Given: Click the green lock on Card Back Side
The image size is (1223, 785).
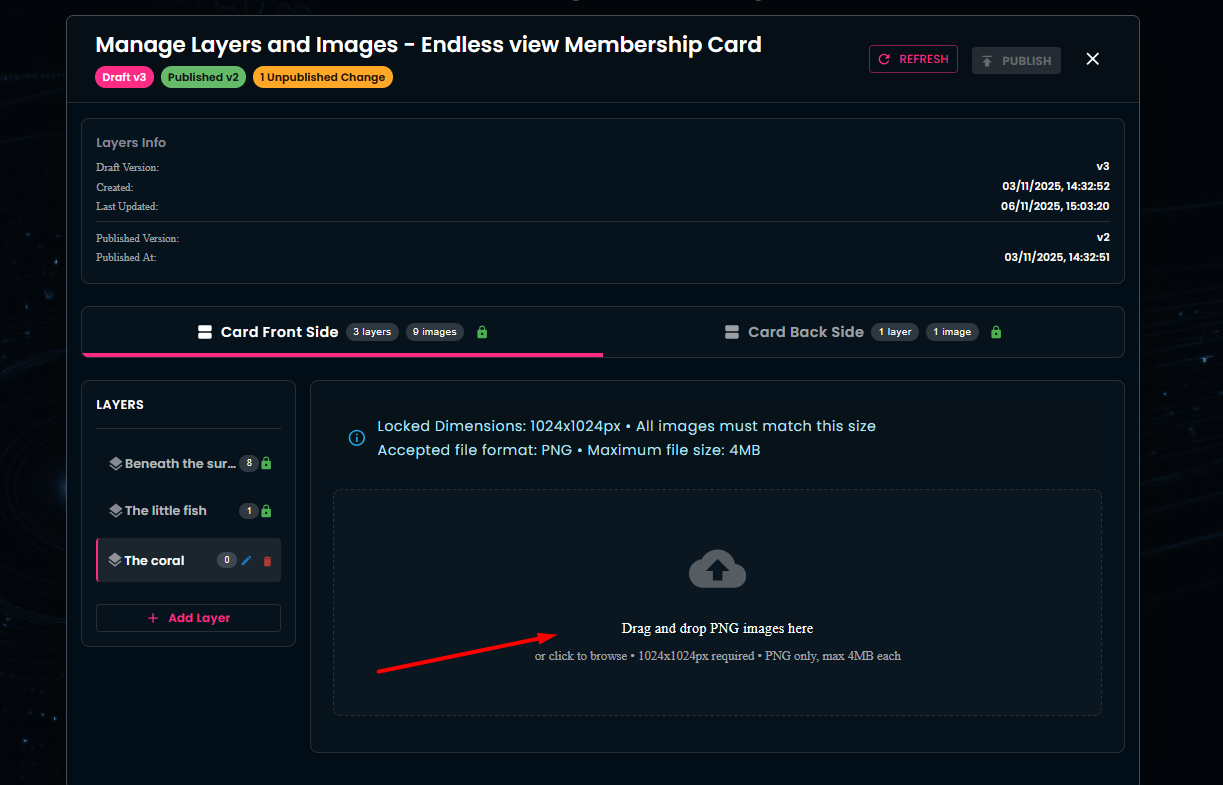Looking at the screenshot, I should point(996,332).
